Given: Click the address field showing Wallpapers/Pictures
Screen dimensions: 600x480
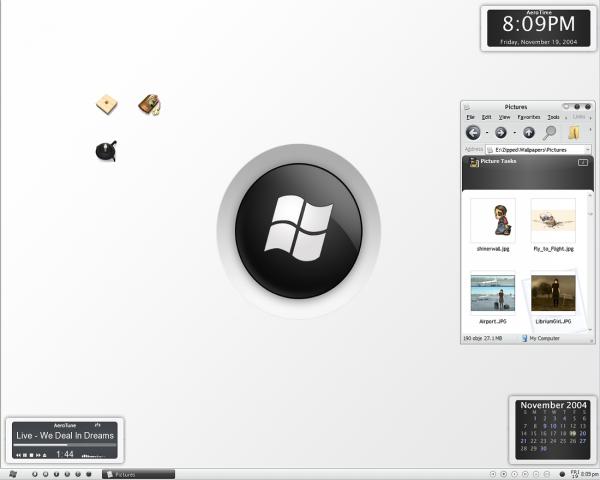Looking at the screenshot, I should [536, 150].
